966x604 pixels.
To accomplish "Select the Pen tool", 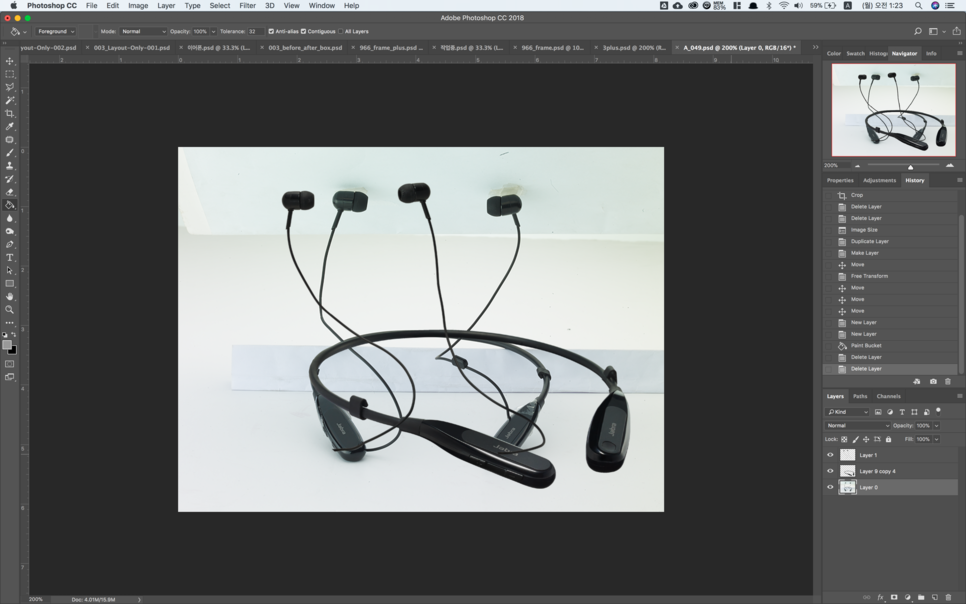I will pyautogui.click(x=9, y=245).
